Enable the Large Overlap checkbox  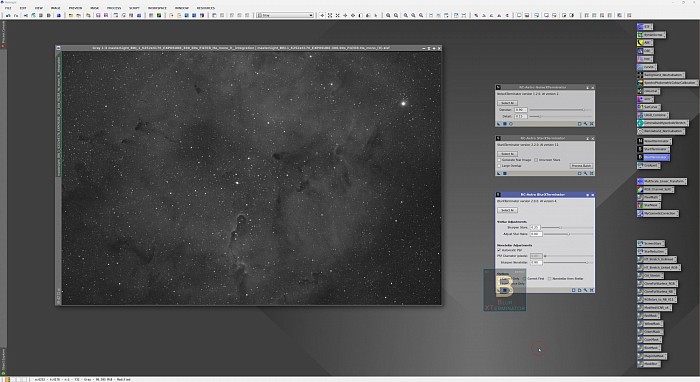(500, 166)
